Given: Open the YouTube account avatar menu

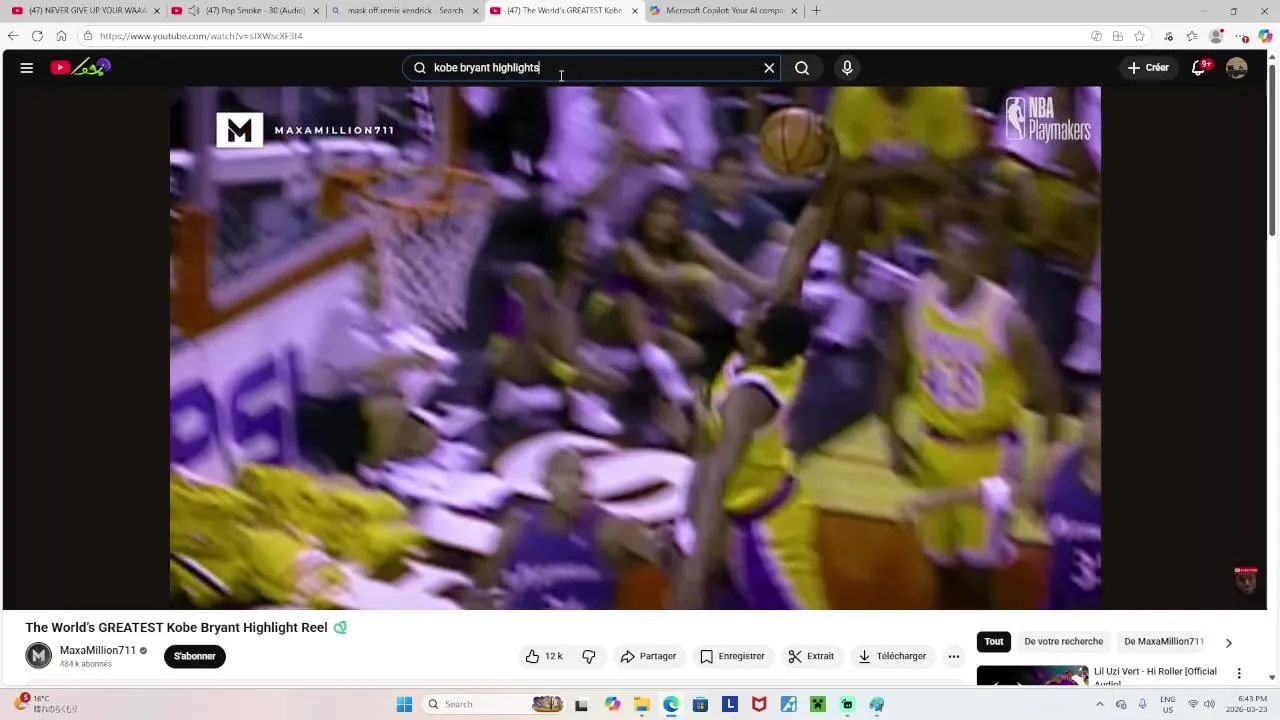Looking at the screenshot, I should [1237, 68].
